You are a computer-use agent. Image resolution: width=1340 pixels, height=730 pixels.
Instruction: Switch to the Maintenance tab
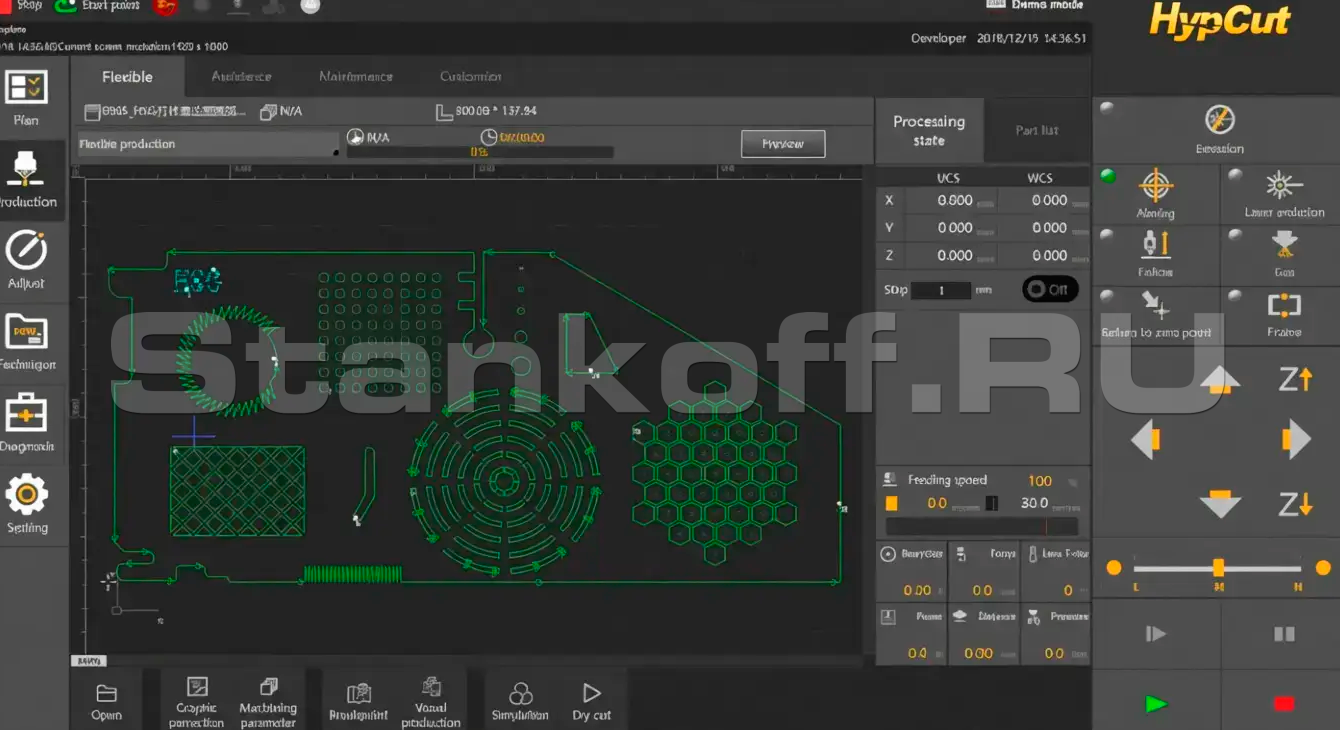[355, 77]
